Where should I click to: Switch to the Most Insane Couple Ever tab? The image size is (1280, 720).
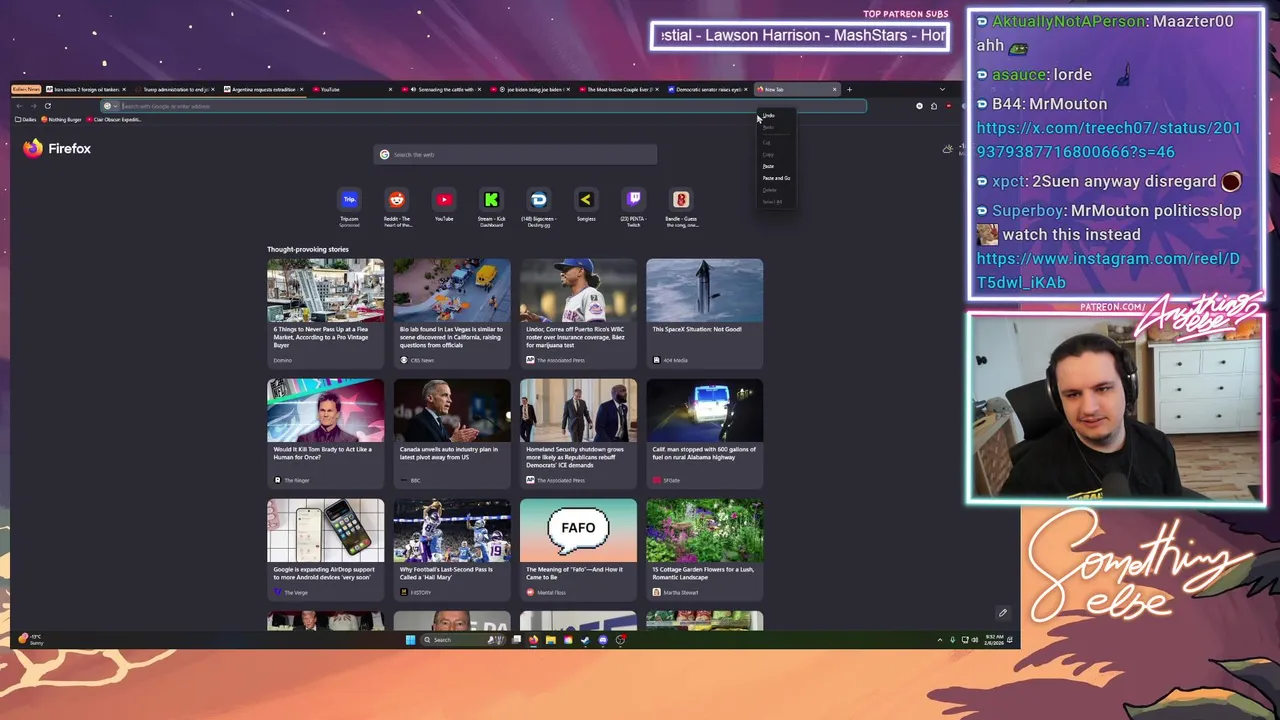[x=619, y=89]
